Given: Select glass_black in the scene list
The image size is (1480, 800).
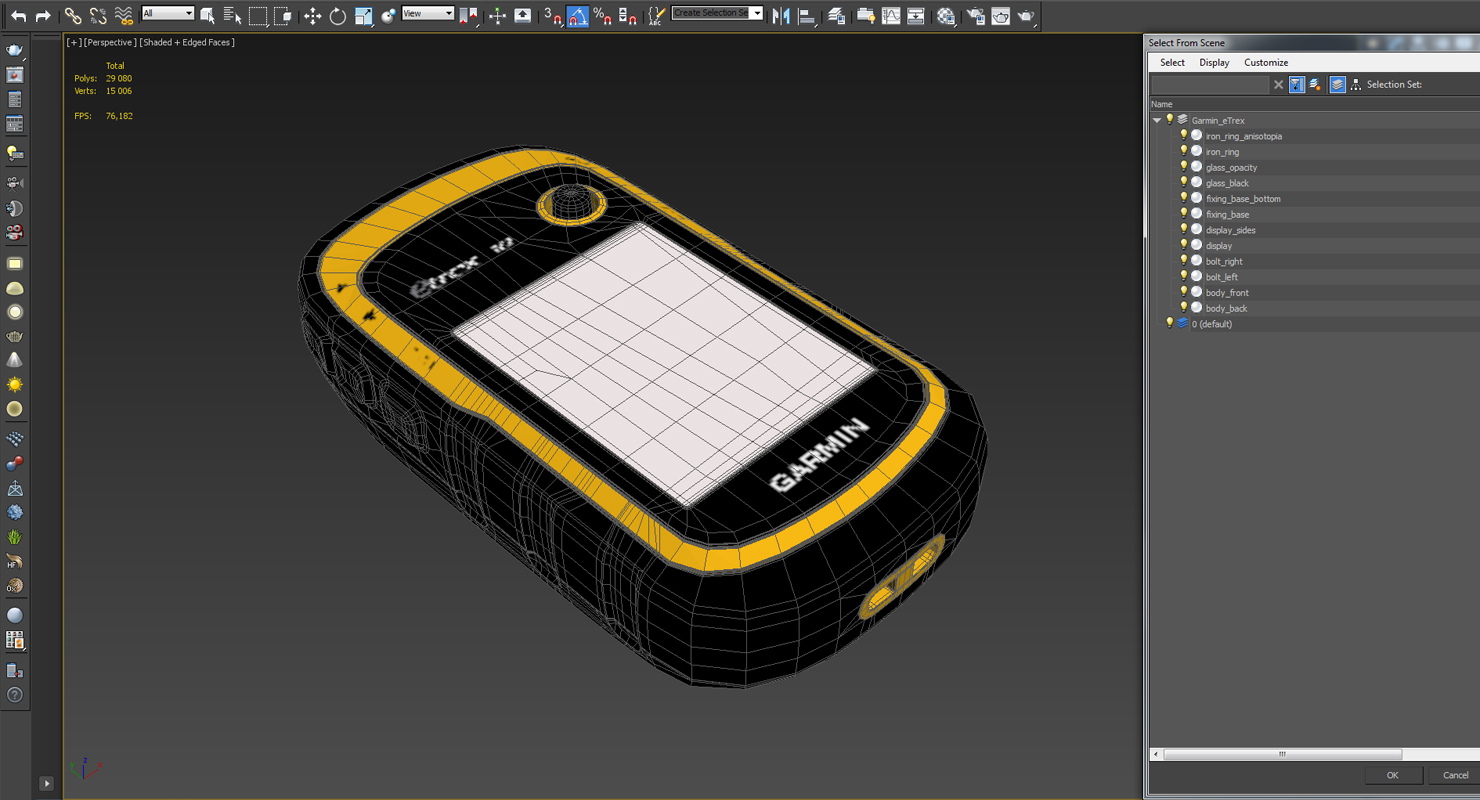Looking at the screenshot, I should coord(1227,183).
